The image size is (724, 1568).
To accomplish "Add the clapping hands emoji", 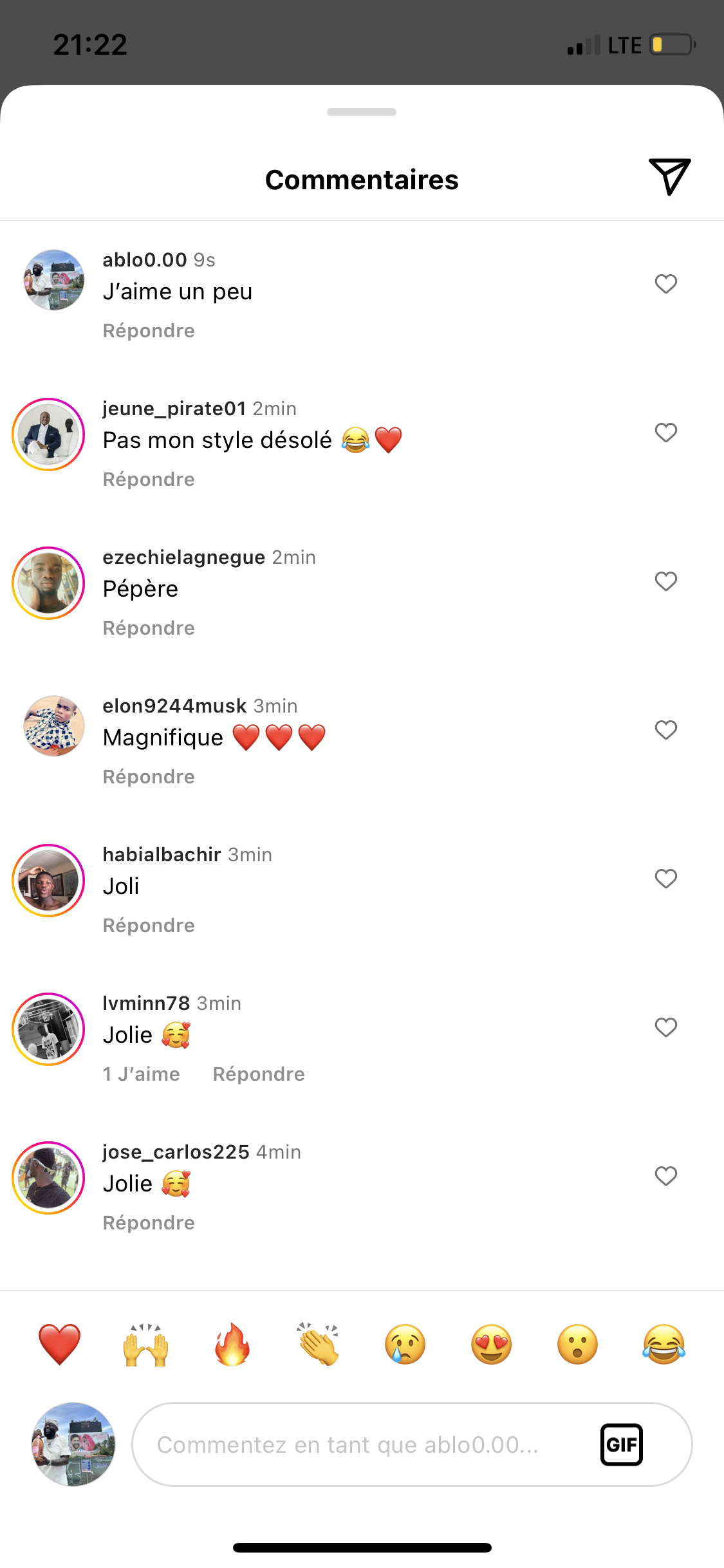I will click(x=319, y=1345).
